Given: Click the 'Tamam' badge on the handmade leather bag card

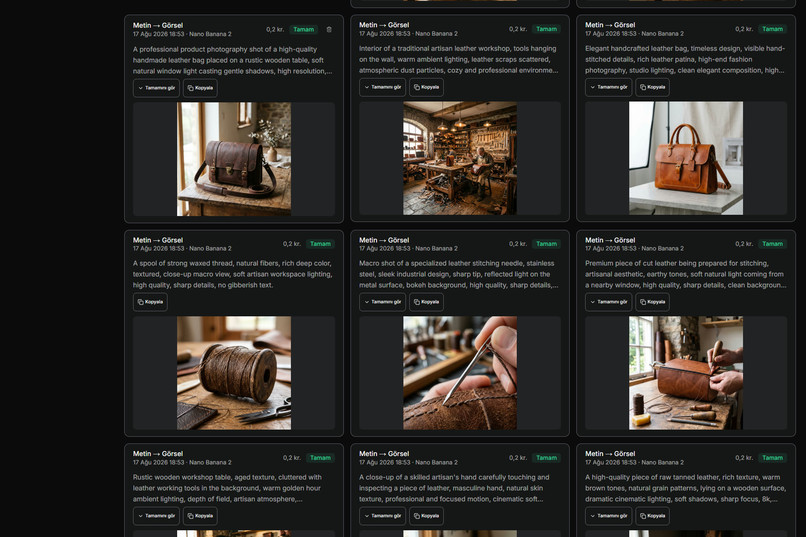Looking at the screenshot, I should tap(303, 29).
